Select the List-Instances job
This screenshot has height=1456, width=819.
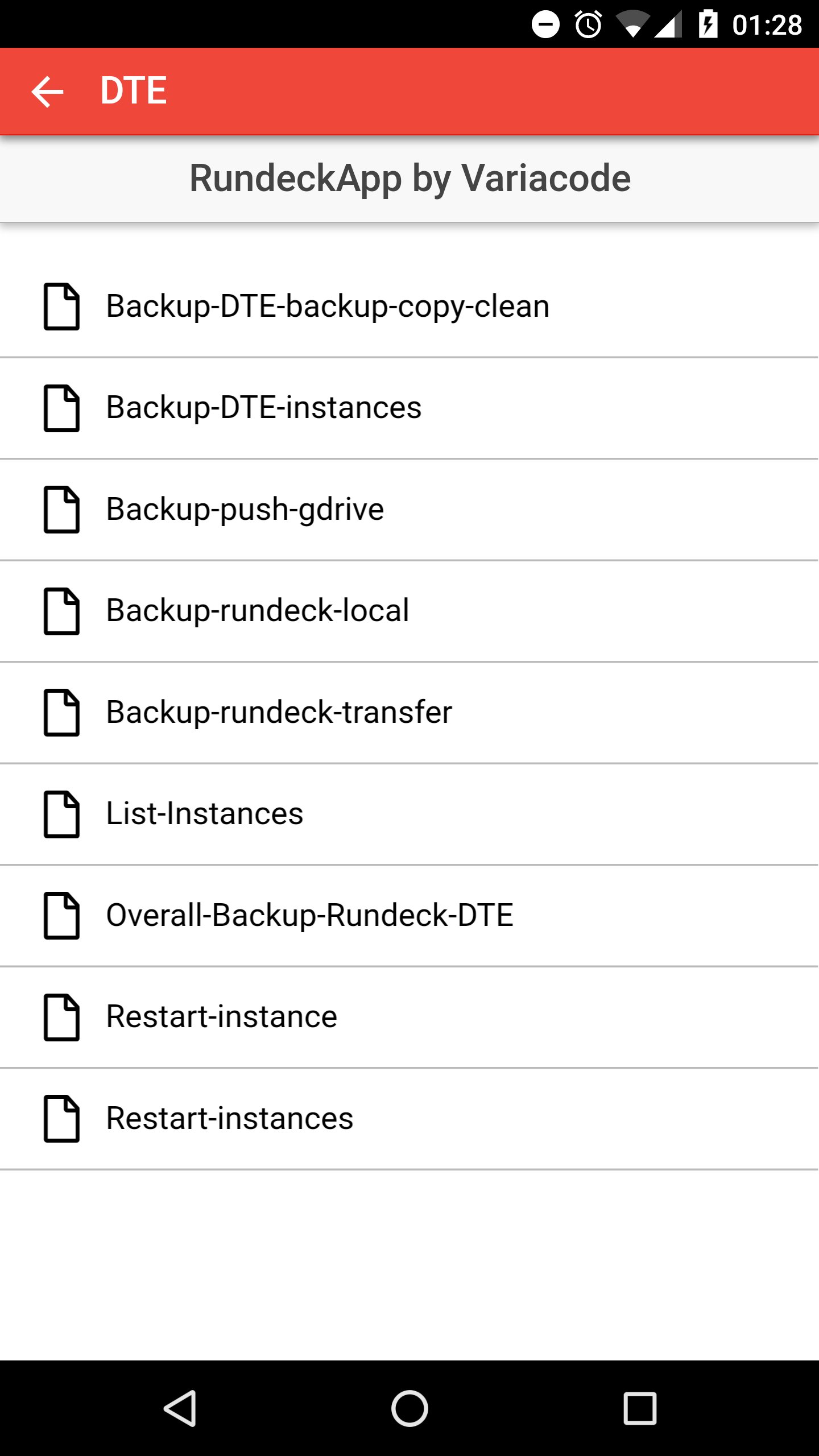click(x=205, y=814)
